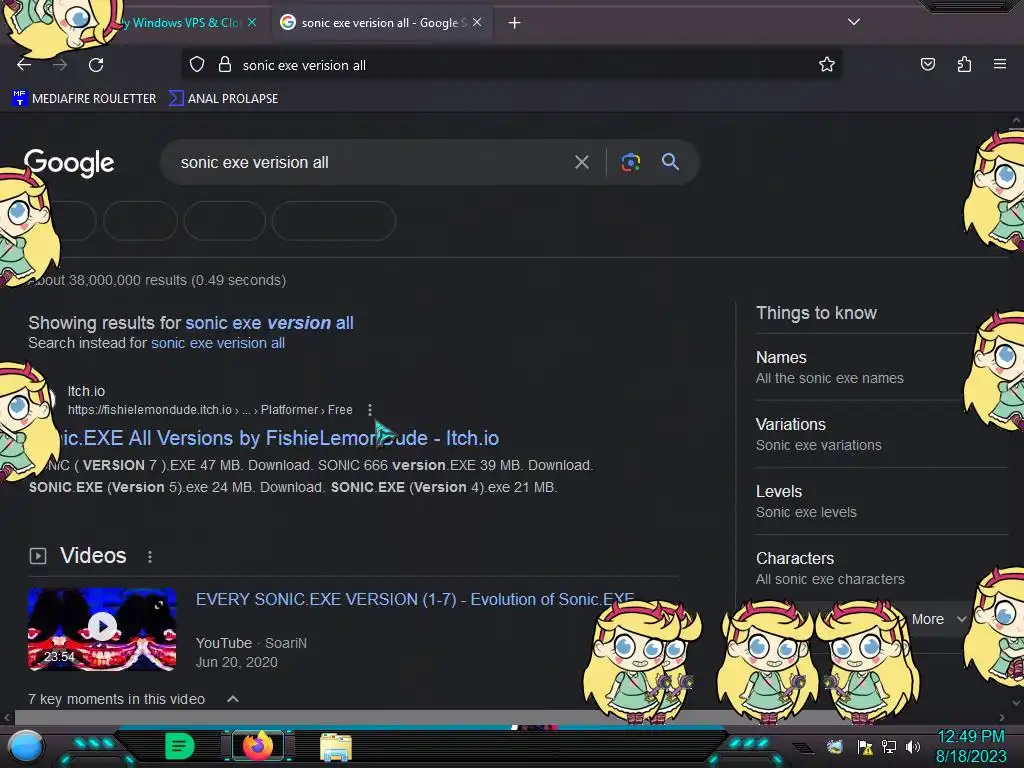Close the Google search tab

477,22
